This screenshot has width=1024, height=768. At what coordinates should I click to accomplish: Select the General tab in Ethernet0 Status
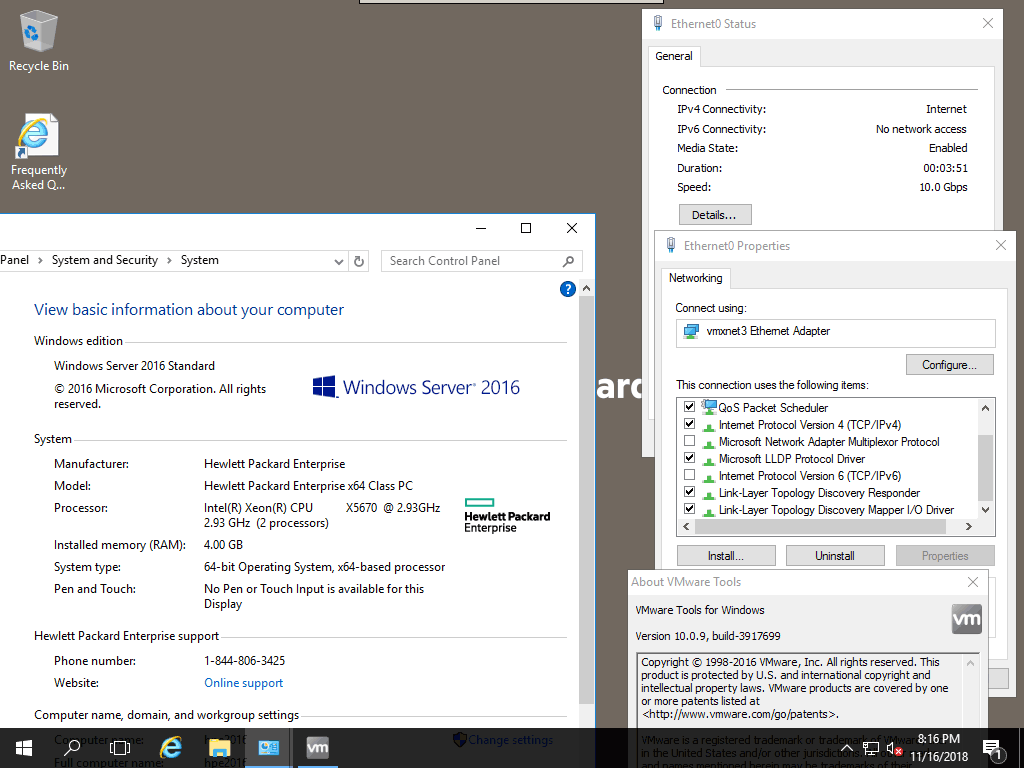(674, 56)
